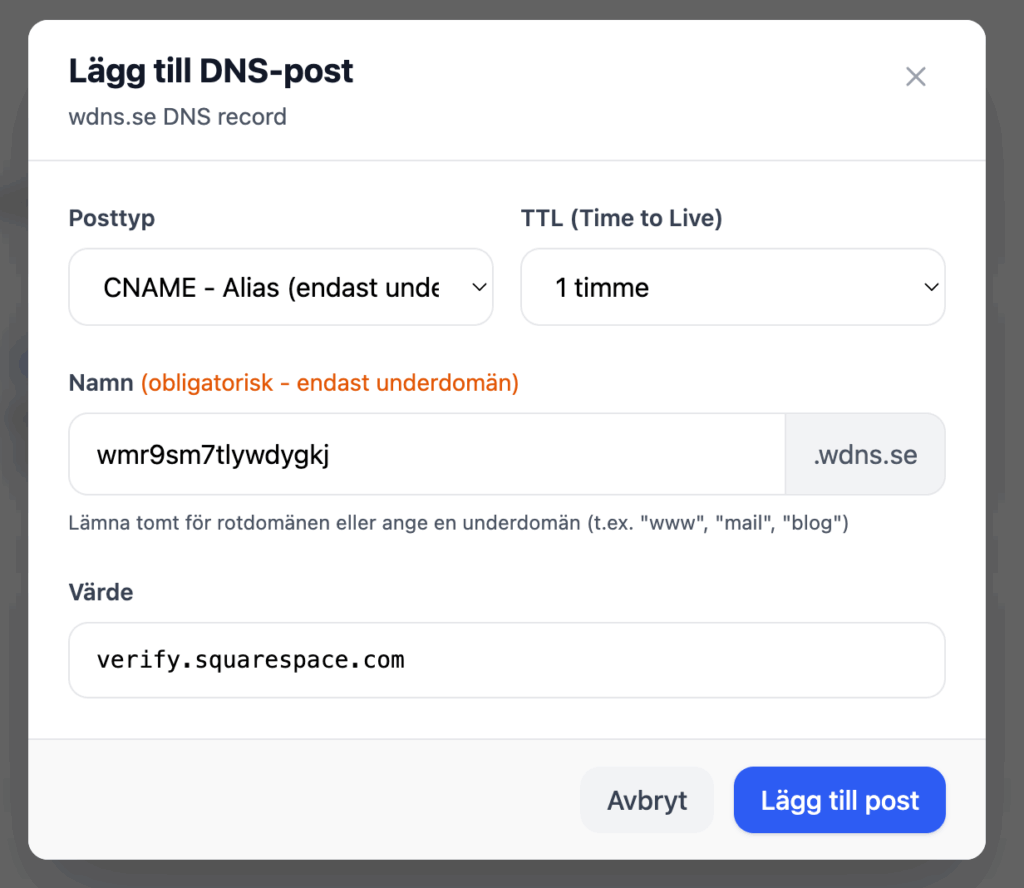Click the 'Lämna tomt för rotdomänen' helper text
1024x888 pixels.
[x=458, y=523]
